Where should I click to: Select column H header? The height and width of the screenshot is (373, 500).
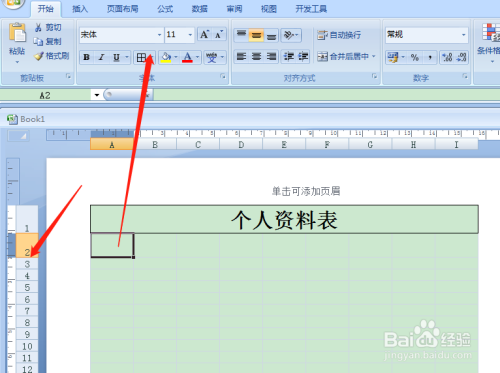(x=413, y=145)
